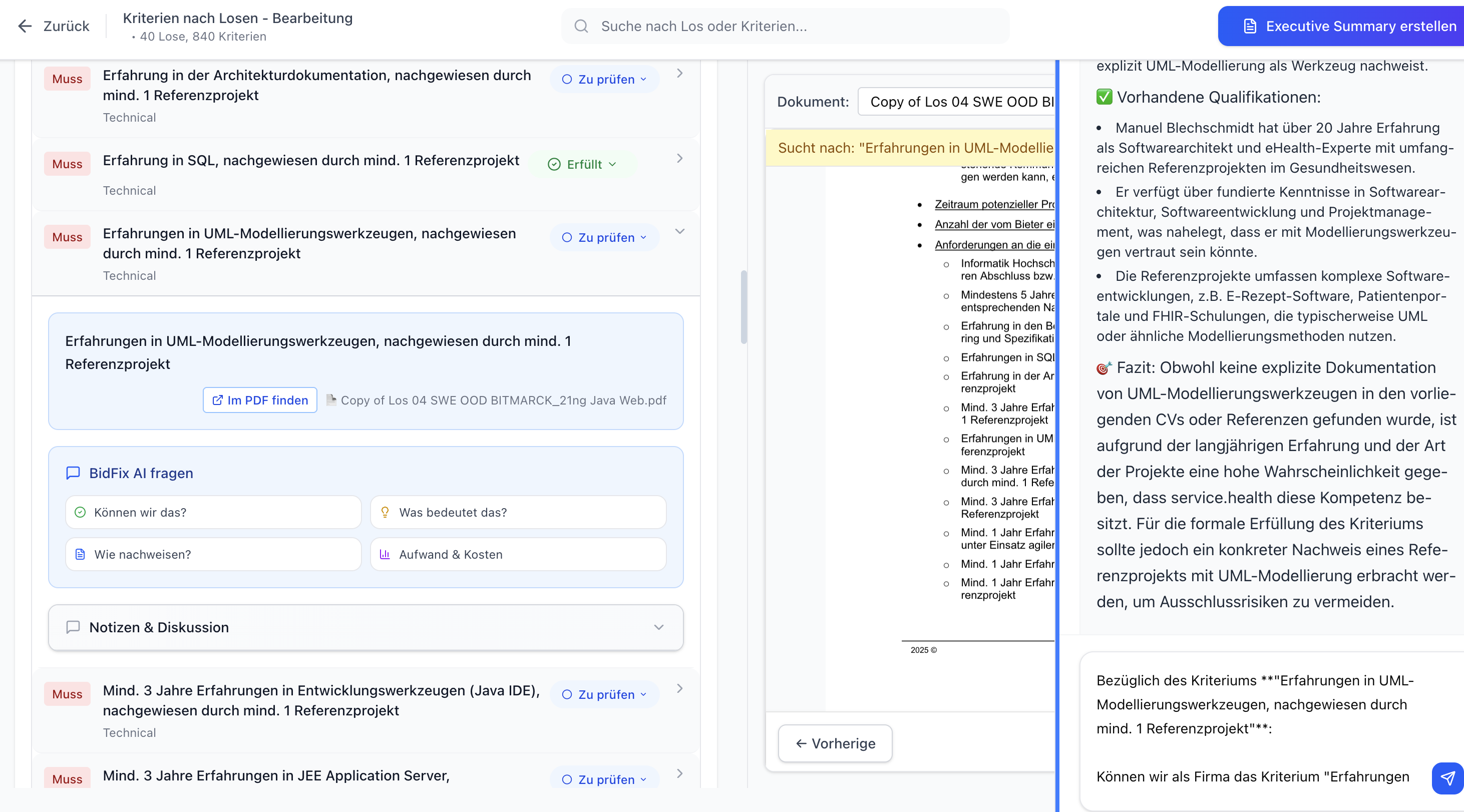
Task: Collapse the UML-Modellierungswerkzeugen criterion chevron
Action: (x=680, y=231)
